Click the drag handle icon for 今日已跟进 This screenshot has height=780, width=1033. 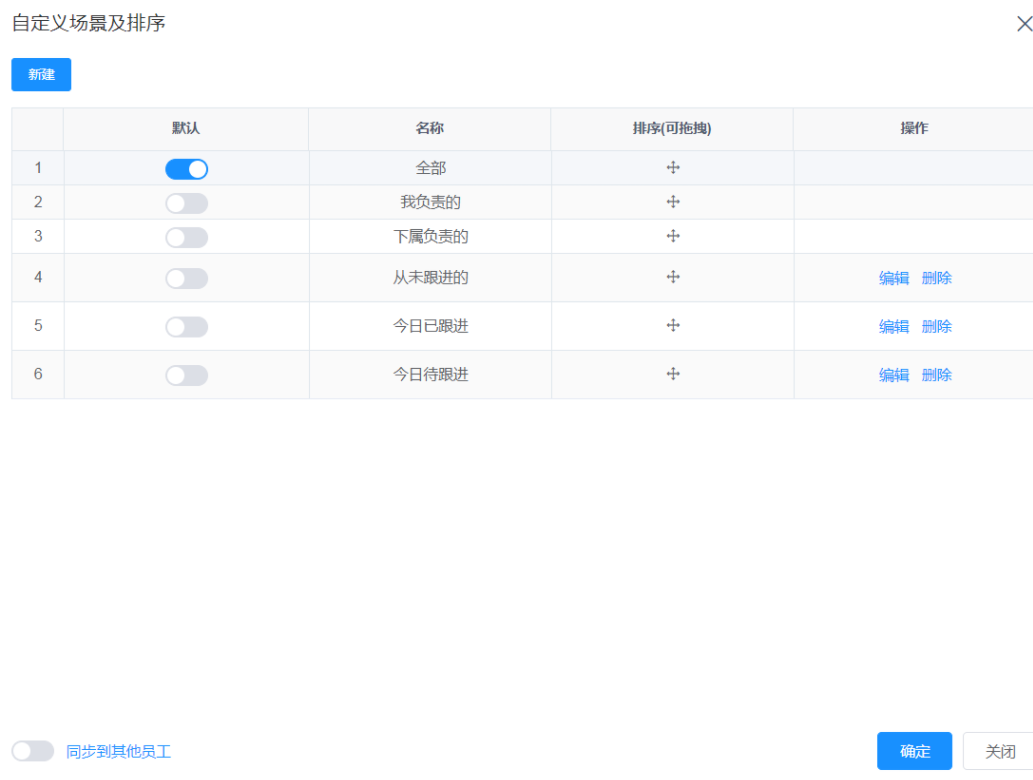click(672, 325)
